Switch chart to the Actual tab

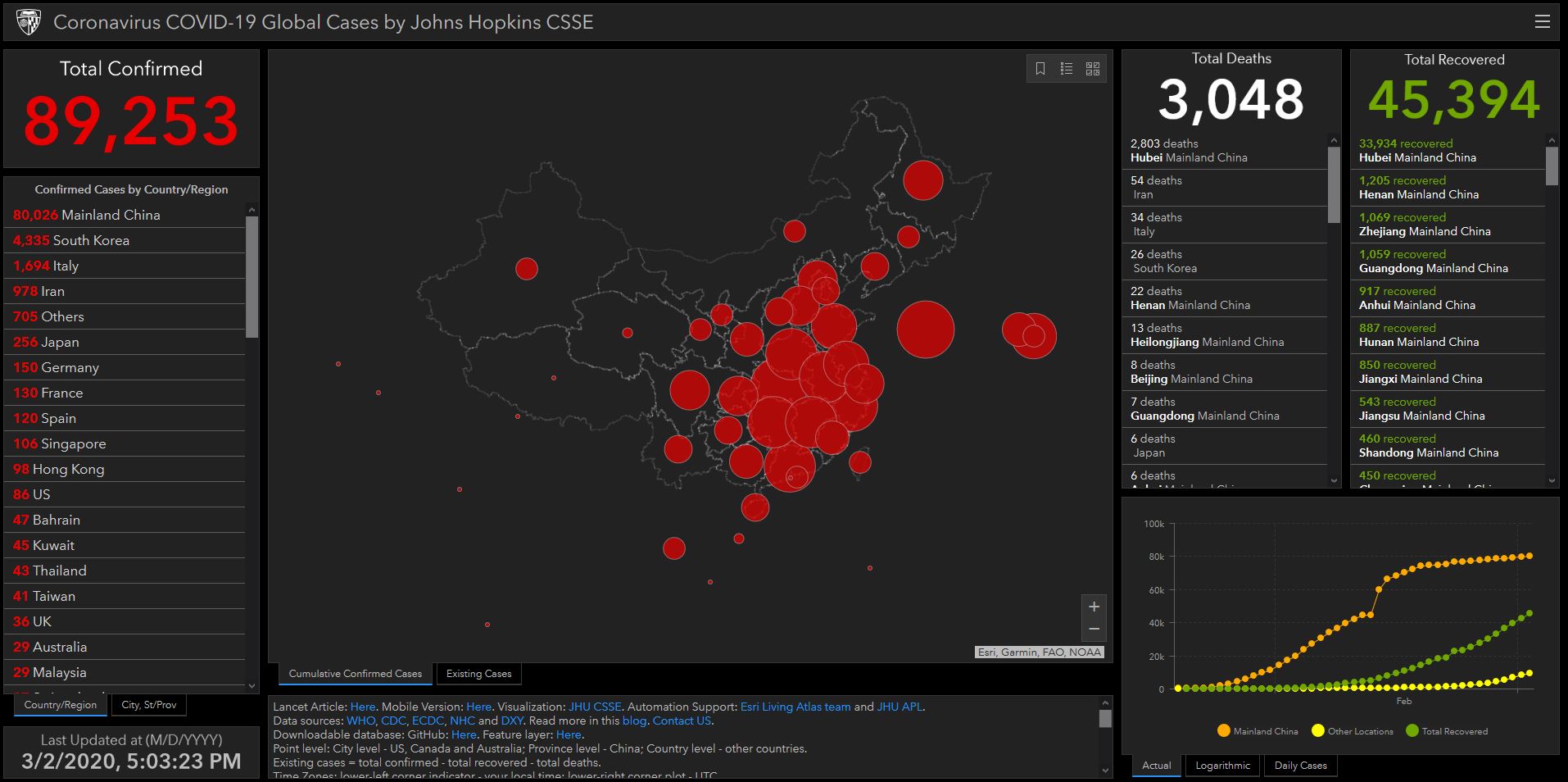point(1157,766)
